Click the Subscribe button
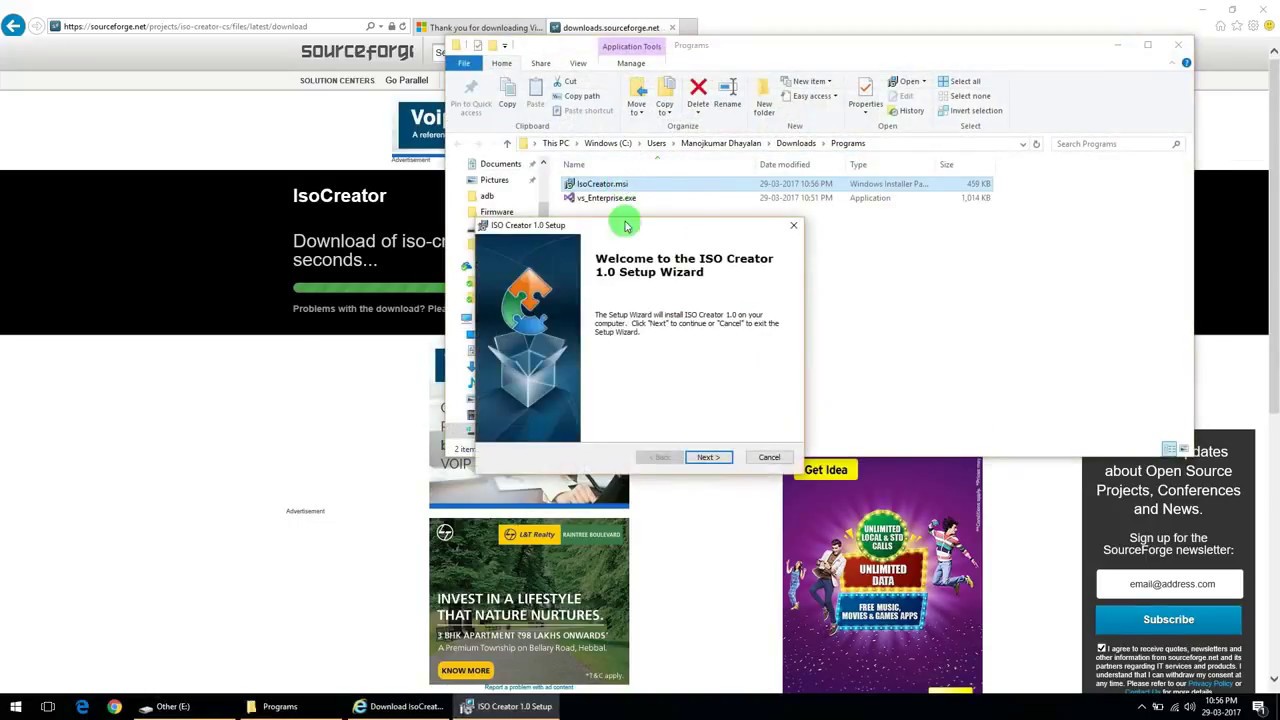1280x720 pixels. [1169, 619]
